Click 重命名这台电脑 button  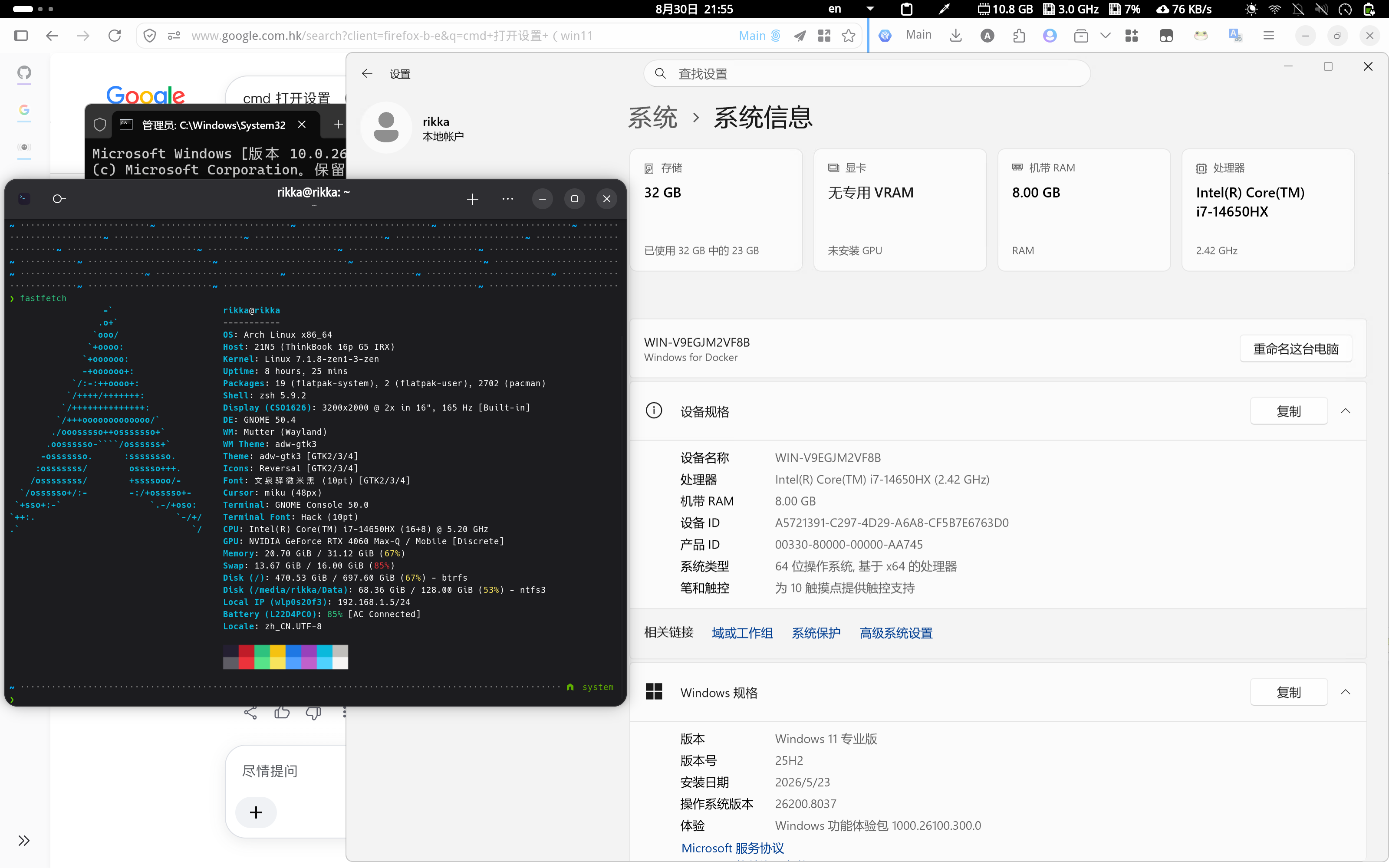(x=1295, y=349)
